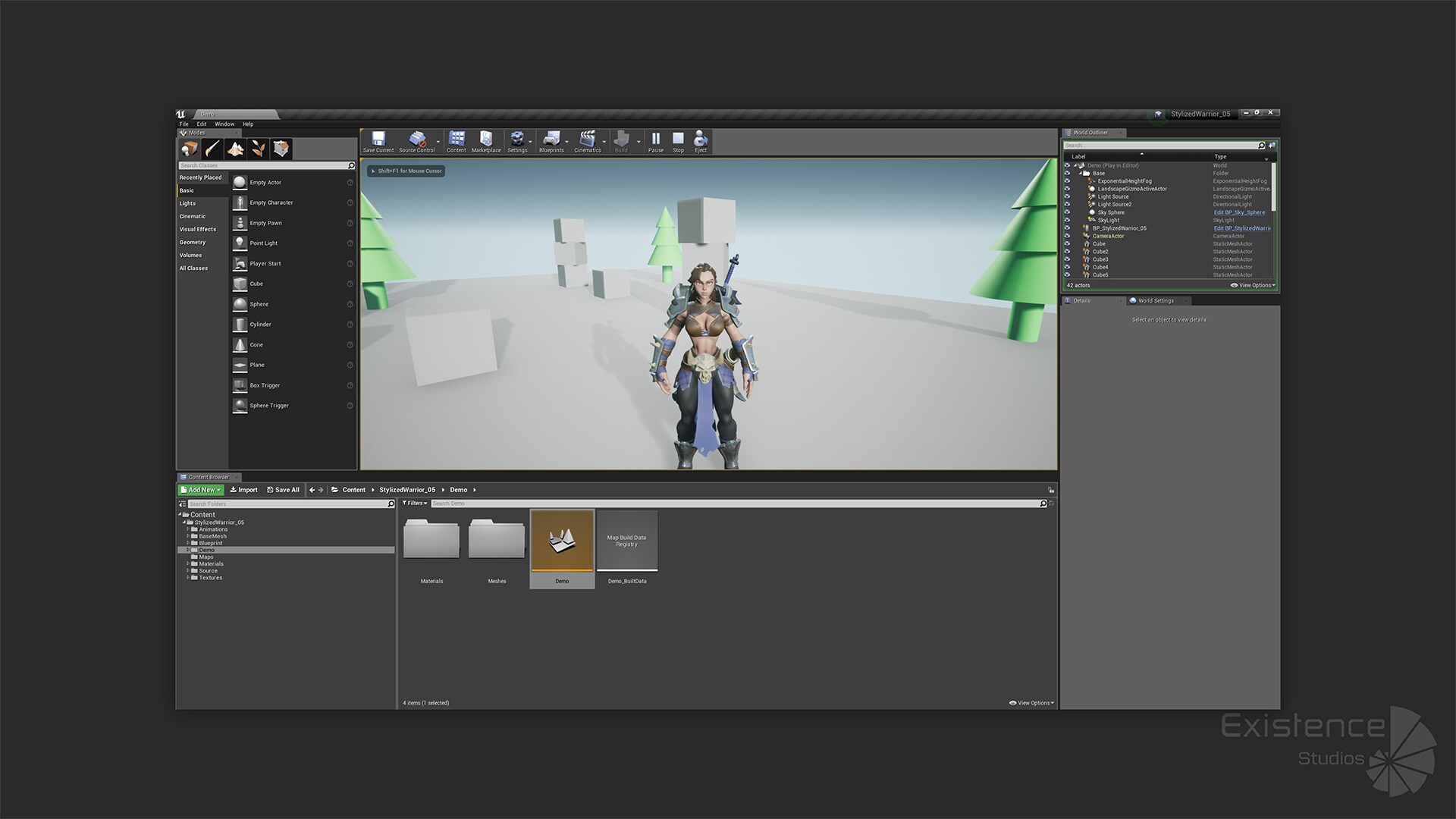Pause the play-in-editor session
Screen dimensions: 1456x819
(x=656, y=141)
